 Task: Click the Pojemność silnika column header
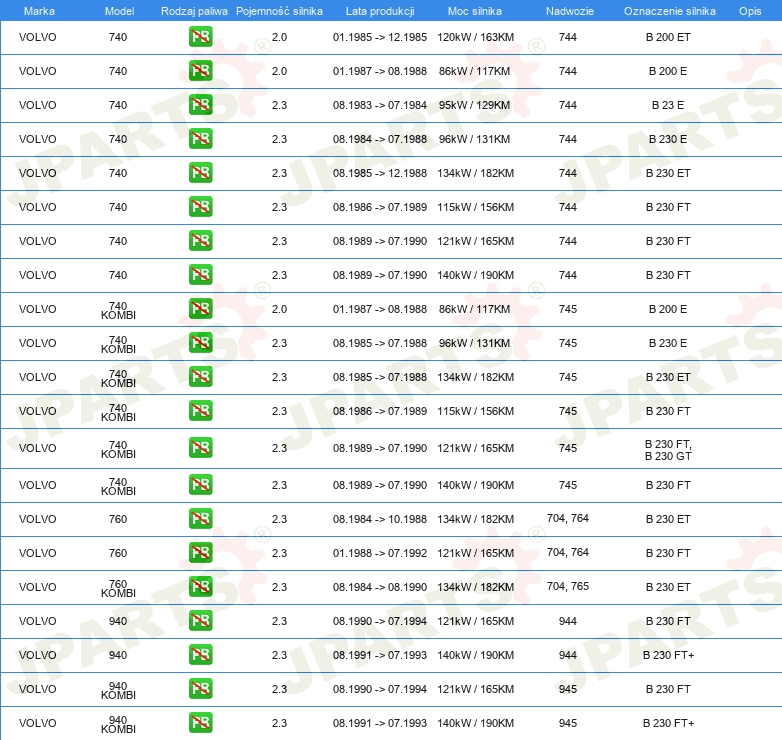pos(279,11)
